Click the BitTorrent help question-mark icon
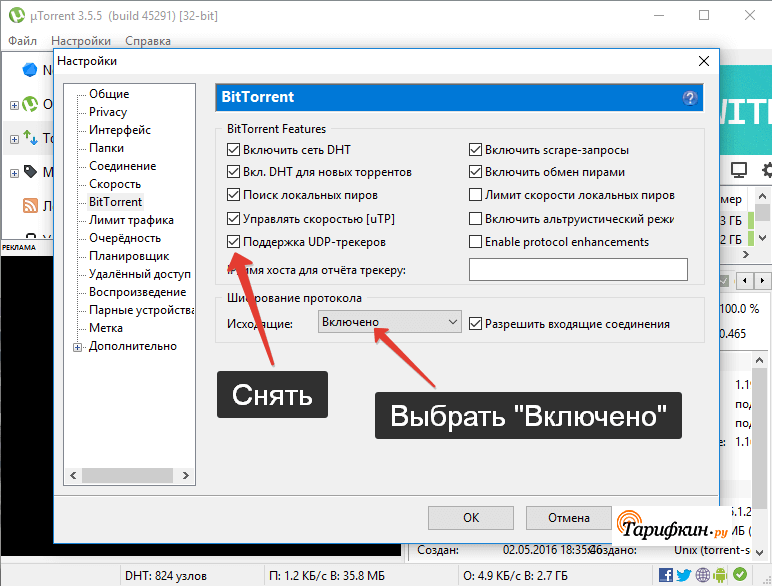The width and height of the screenshot is (772, 586). [x=690, y=98]
